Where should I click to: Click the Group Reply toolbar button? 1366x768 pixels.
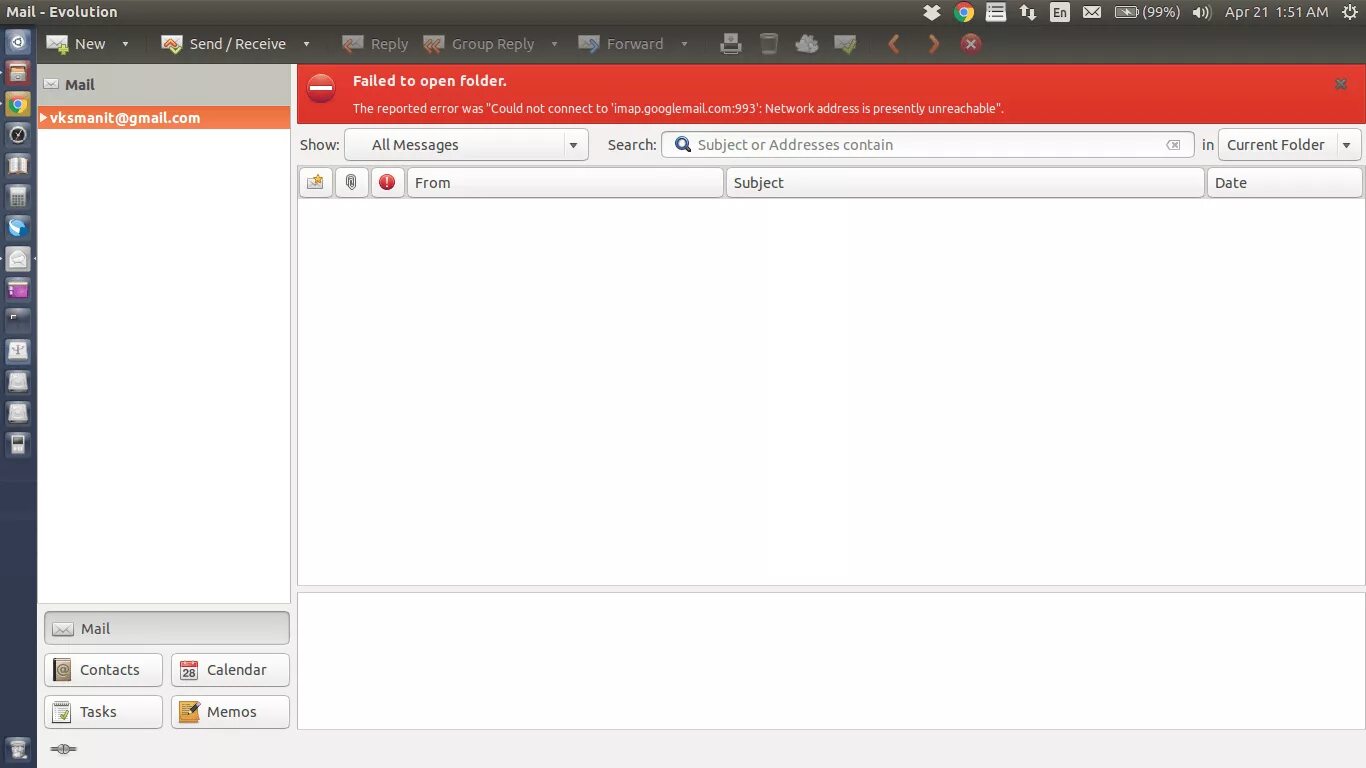pyautogui.click(x=479, y=44)
